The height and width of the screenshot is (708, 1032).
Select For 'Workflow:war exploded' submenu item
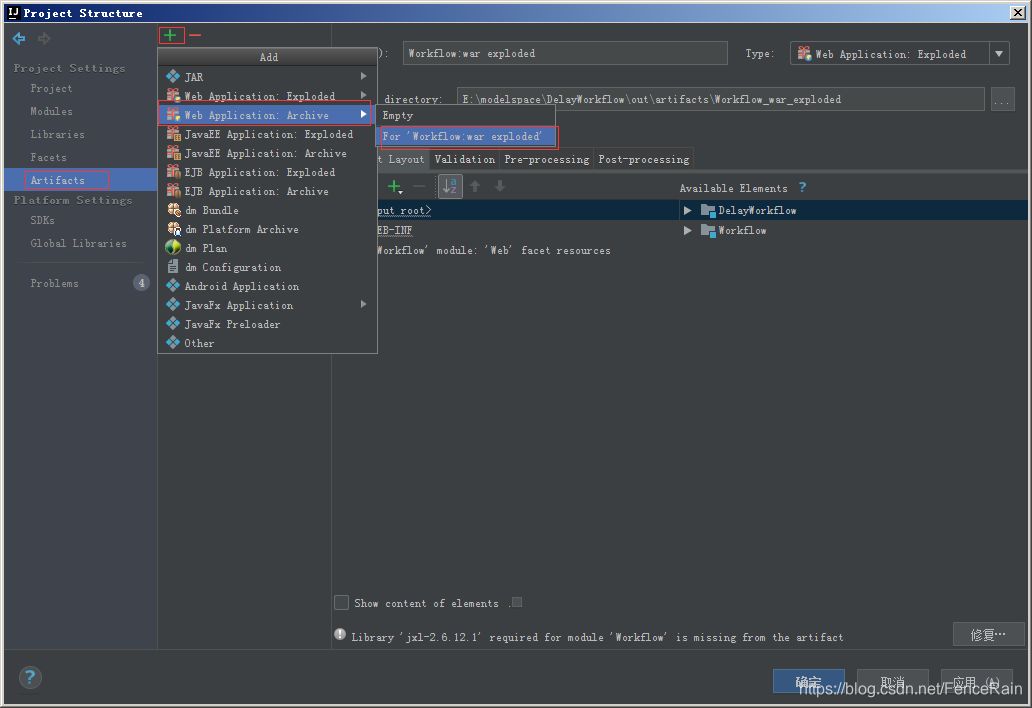tap(467, 136)
